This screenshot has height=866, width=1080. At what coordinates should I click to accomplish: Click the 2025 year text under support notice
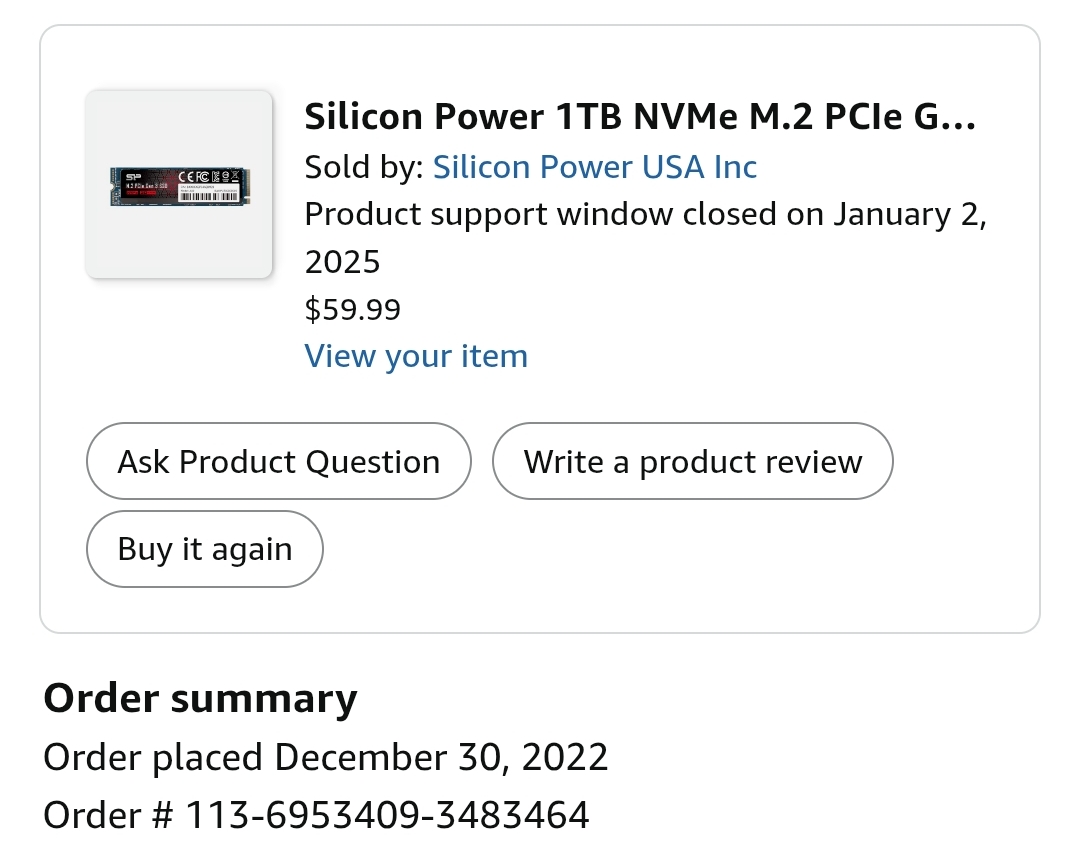[342, 262]
